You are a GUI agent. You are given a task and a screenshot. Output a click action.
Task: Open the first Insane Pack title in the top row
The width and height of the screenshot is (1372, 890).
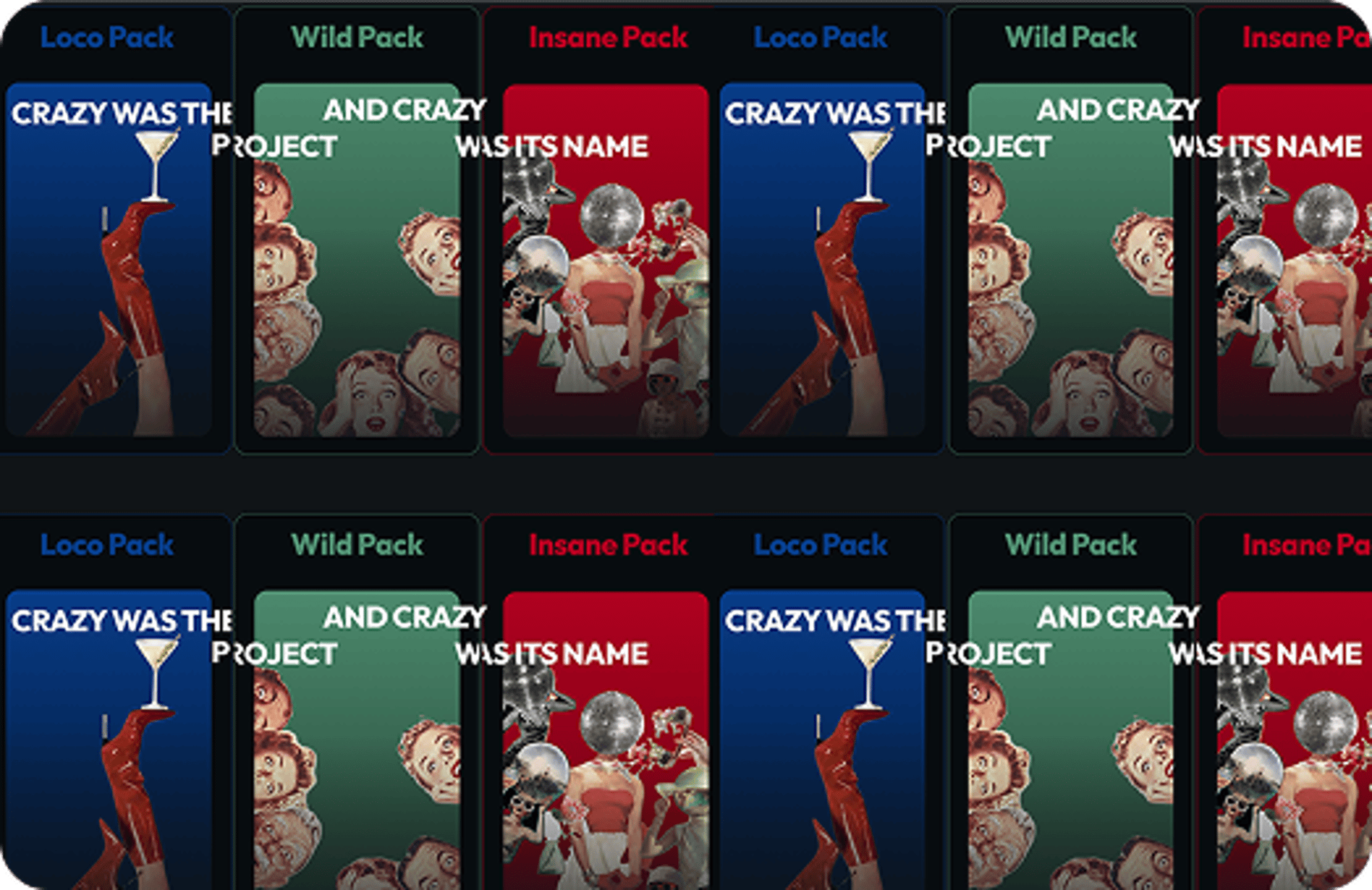point(608,37)
